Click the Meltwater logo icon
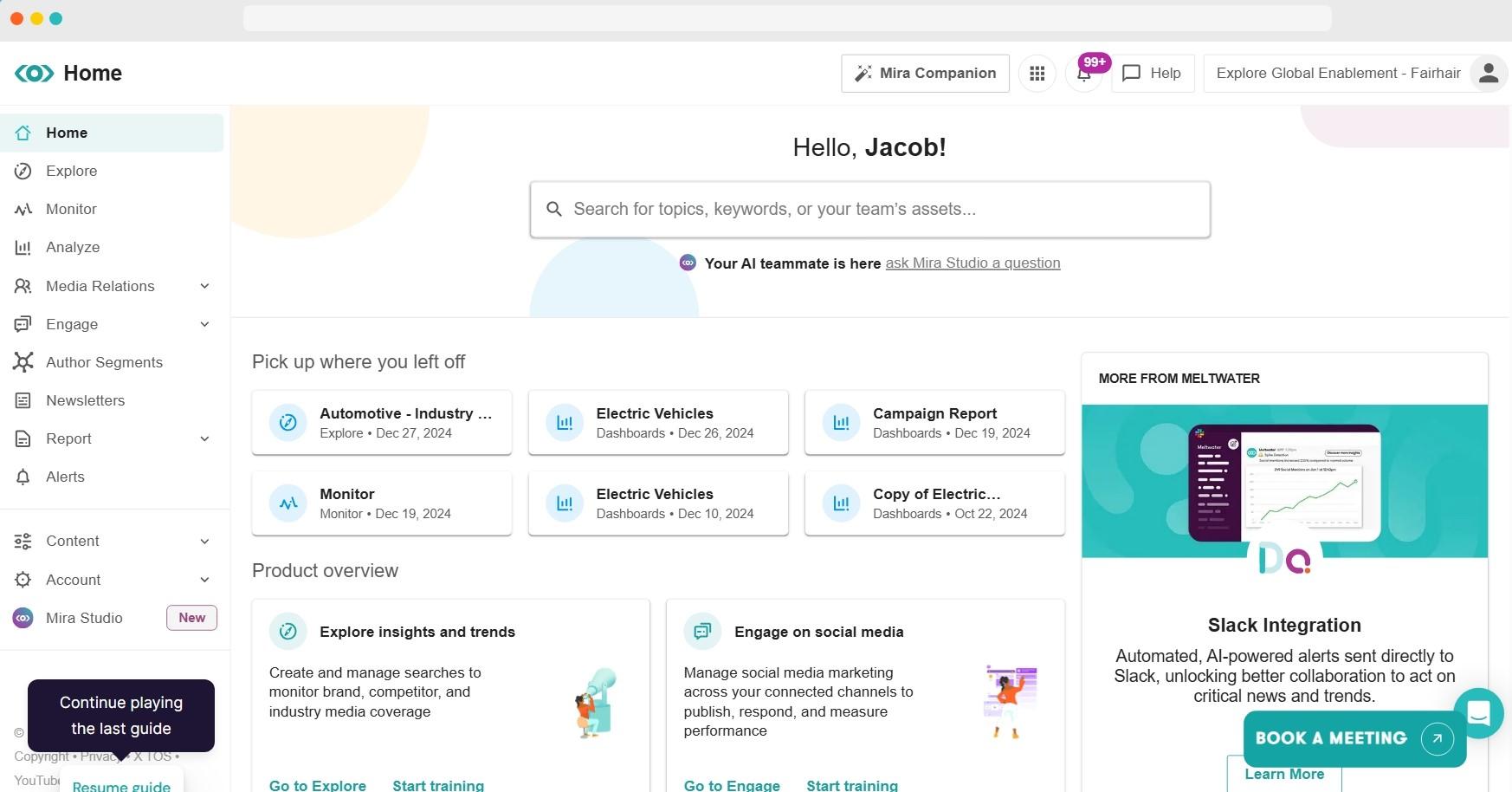1512x792 pixels. (35, 74)
